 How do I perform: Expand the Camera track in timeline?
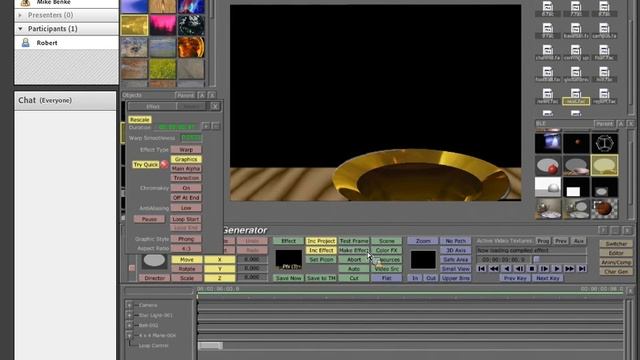[x=129, y=305]
